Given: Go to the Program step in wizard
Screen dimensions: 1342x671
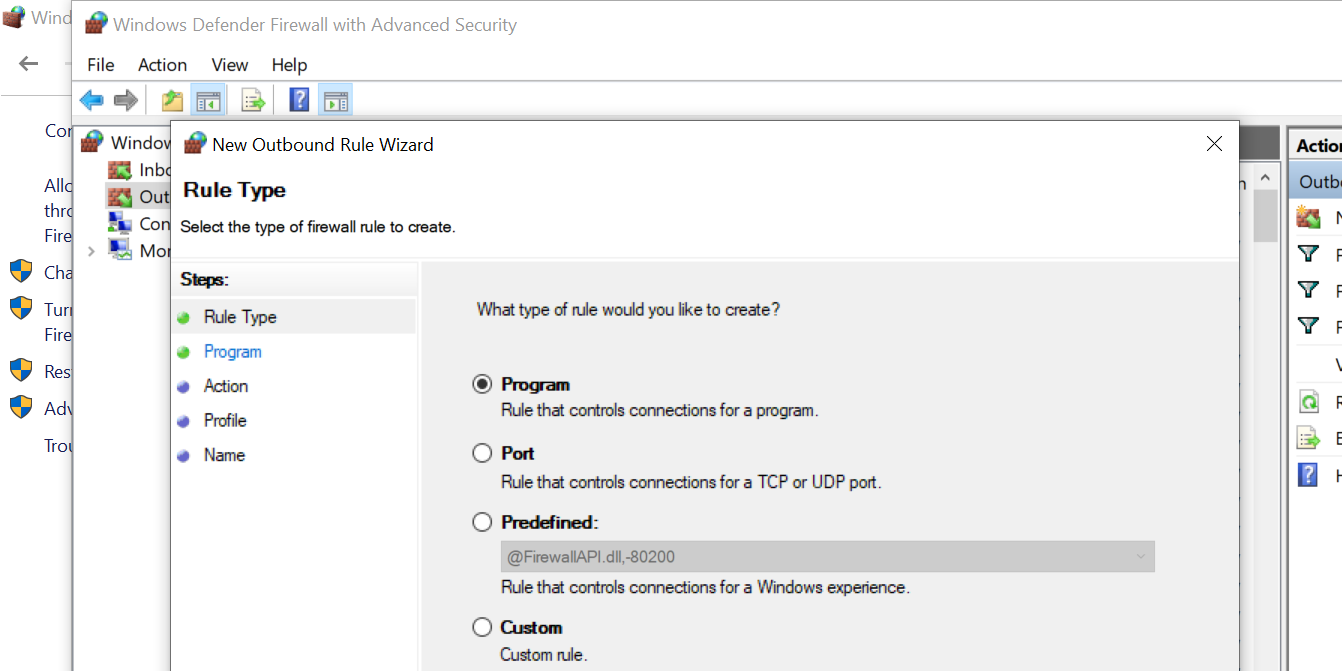Looking at the screenshot, I should tap(232, 352).
